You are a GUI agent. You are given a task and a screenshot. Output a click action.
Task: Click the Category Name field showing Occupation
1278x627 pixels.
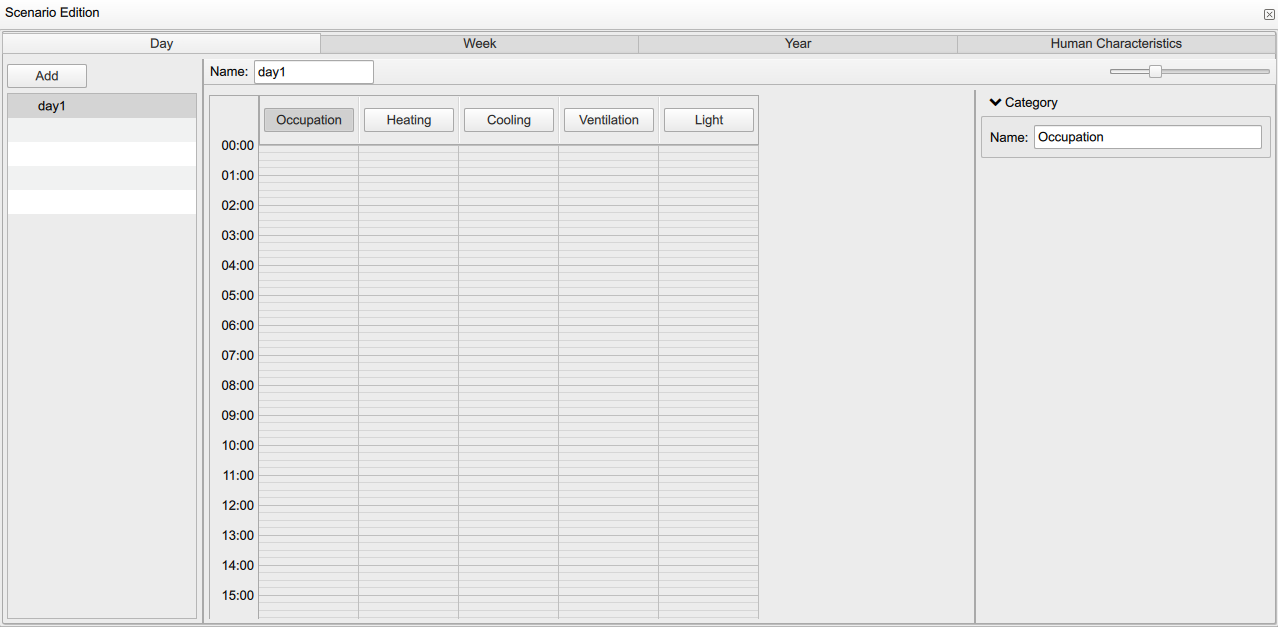(1146, 136)
